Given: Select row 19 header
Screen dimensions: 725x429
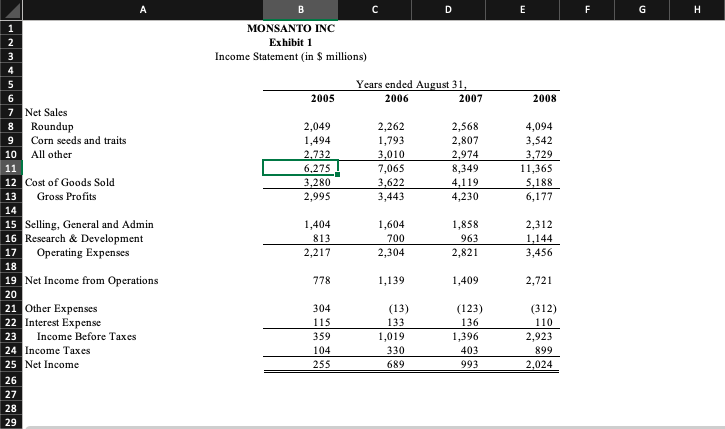Looking at the screenshot, I should (11, 280).
